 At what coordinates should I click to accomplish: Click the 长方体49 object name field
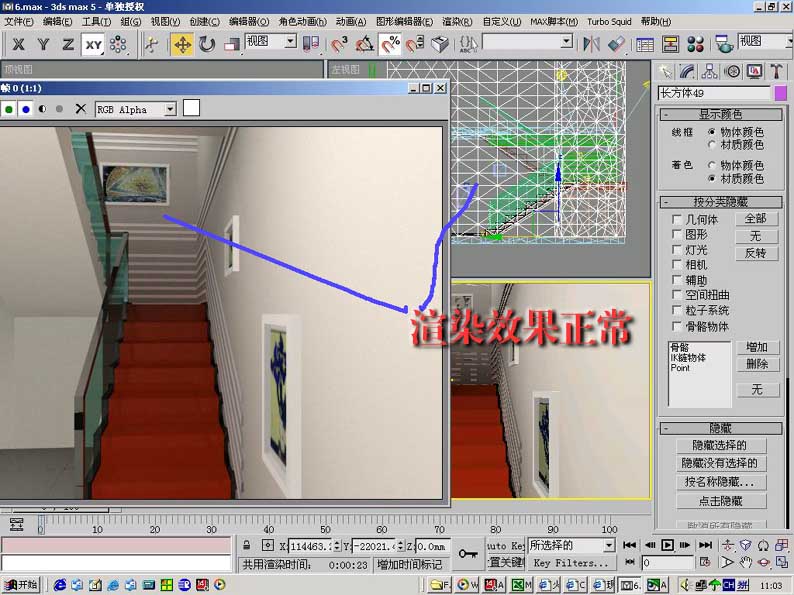pyautogui.click(x=714, y=93)
